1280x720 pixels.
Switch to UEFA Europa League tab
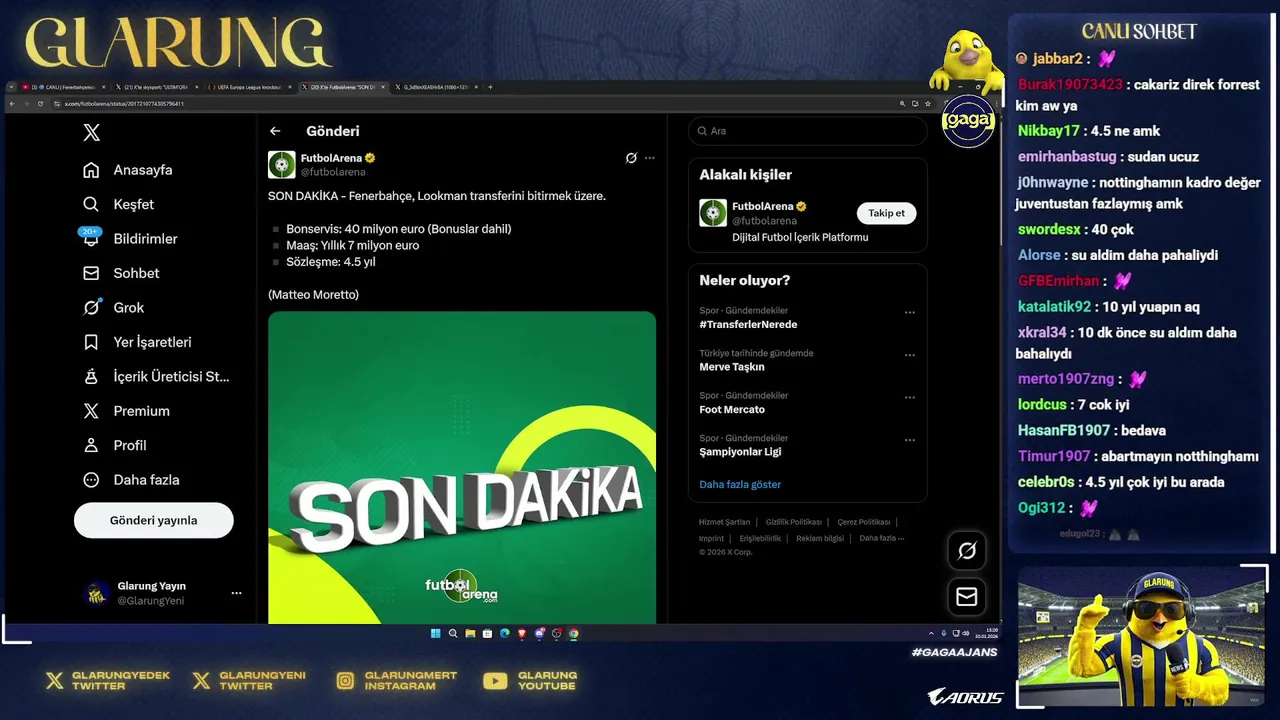(248, 87)
